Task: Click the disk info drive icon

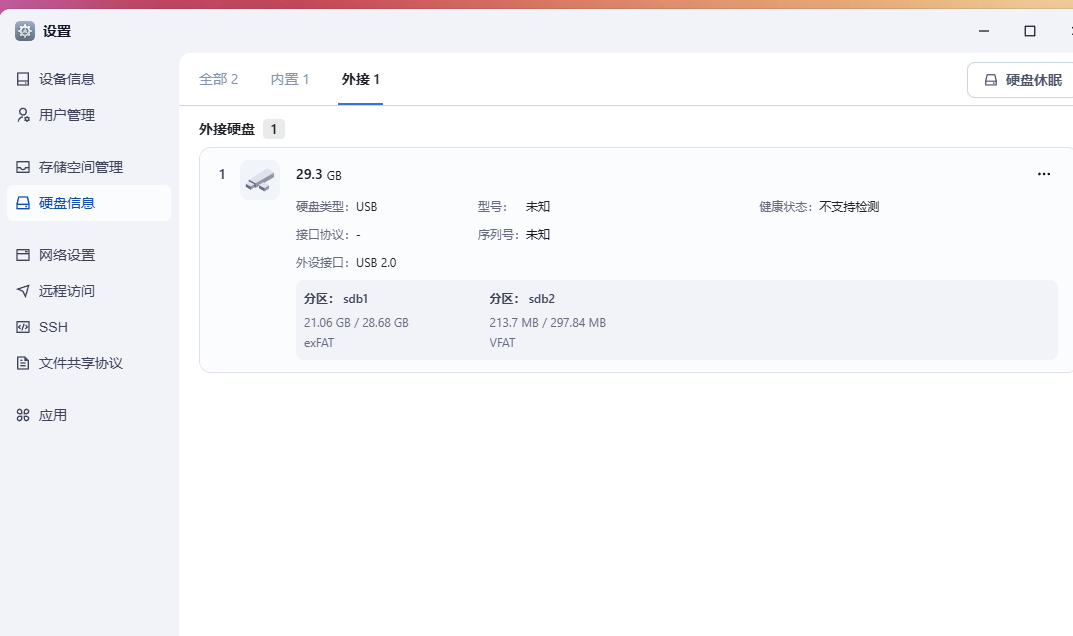Action: (x=23, y=203)
